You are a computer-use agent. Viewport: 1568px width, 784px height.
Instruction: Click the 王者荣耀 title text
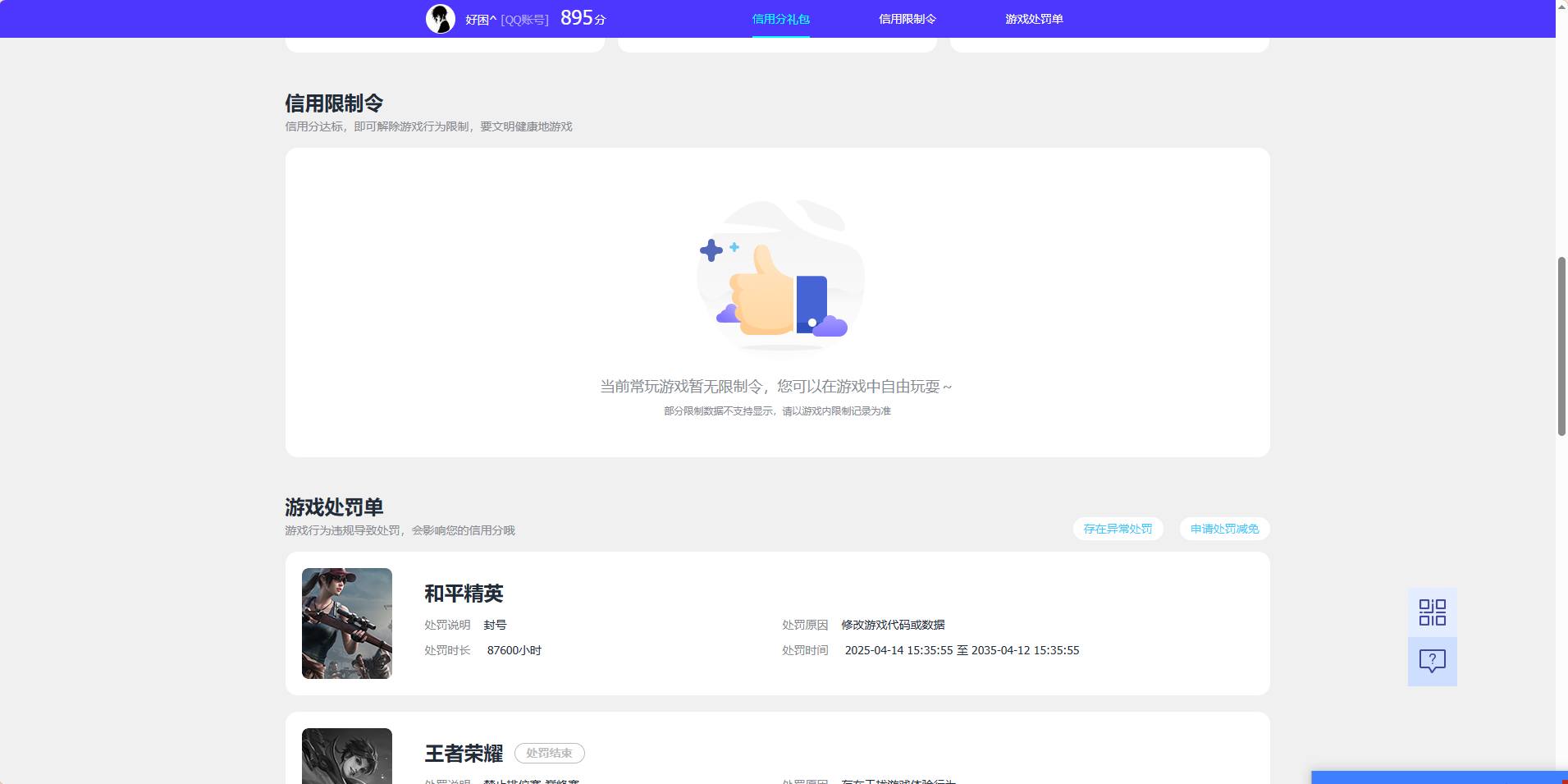[464, 754]
